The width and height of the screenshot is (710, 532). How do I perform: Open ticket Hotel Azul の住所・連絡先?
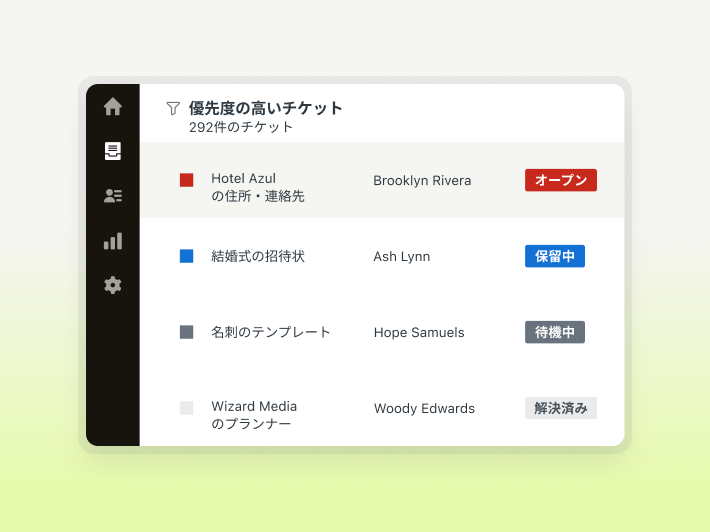tap(258, 187)
